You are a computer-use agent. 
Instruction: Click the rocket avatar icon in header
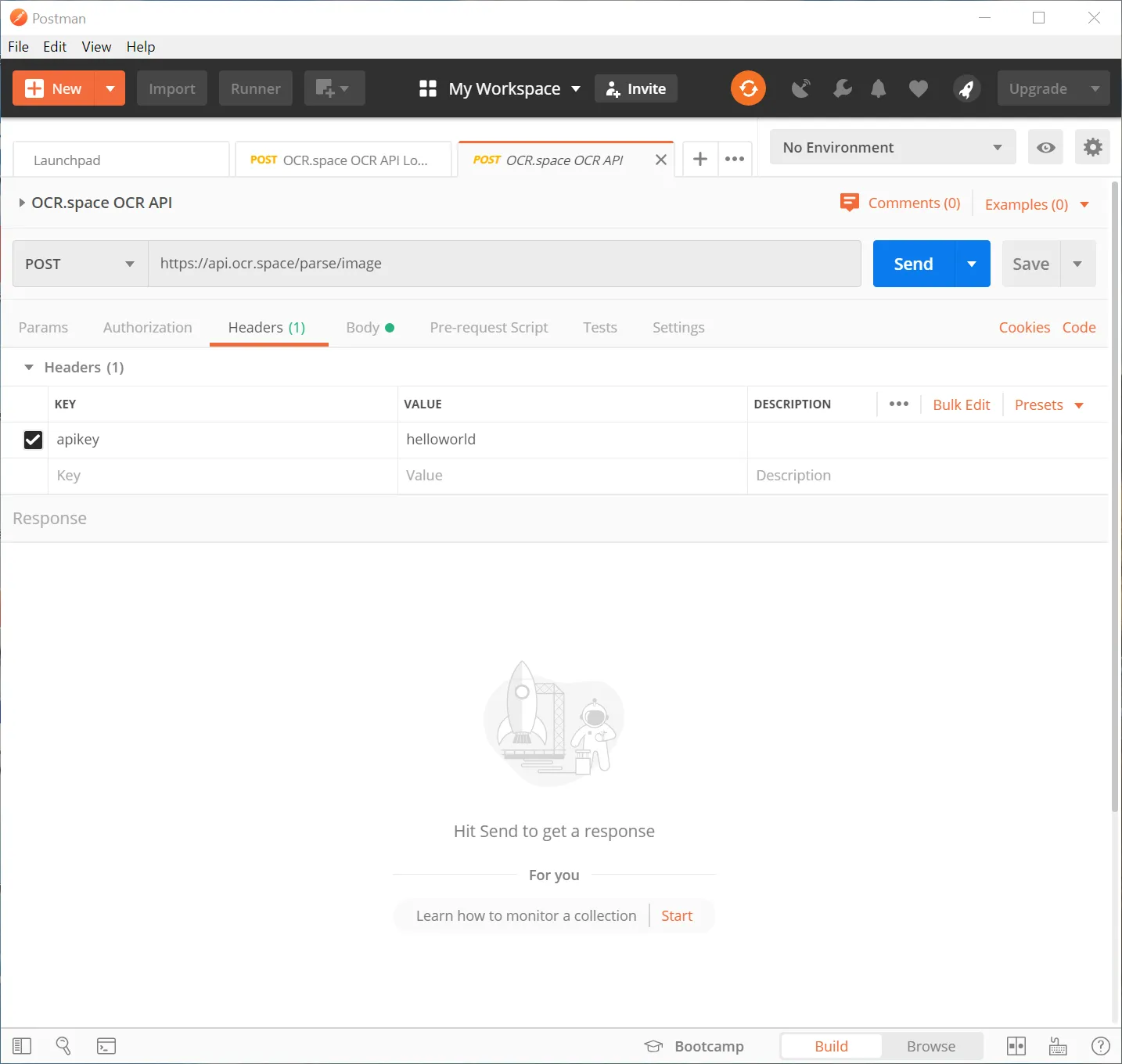tap(966, 88)
